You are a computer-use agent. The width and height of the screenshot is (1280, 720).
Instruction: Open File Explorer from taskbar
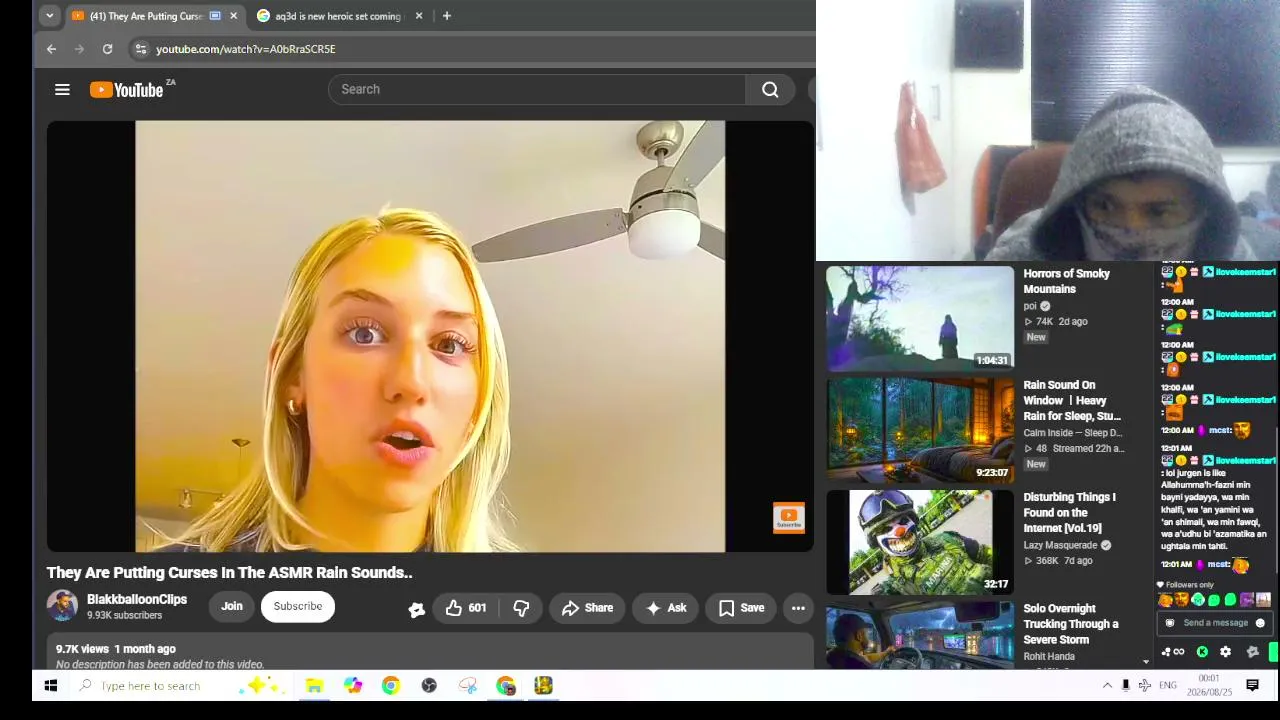(x=314, y=686)
